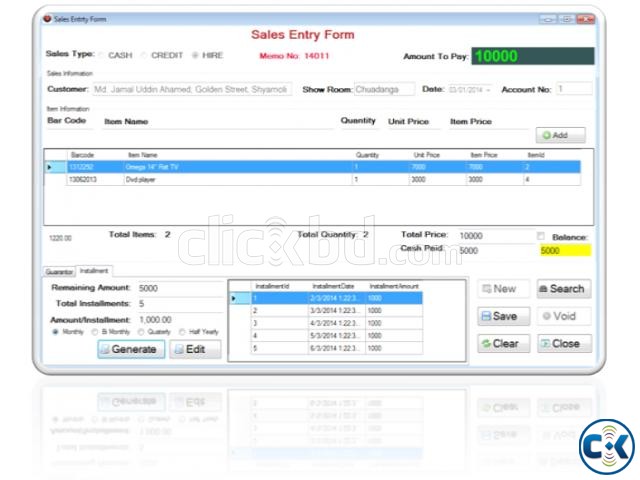Click the Edit installment button
This screenshot has height=480, width=640.
coord(194,349)
